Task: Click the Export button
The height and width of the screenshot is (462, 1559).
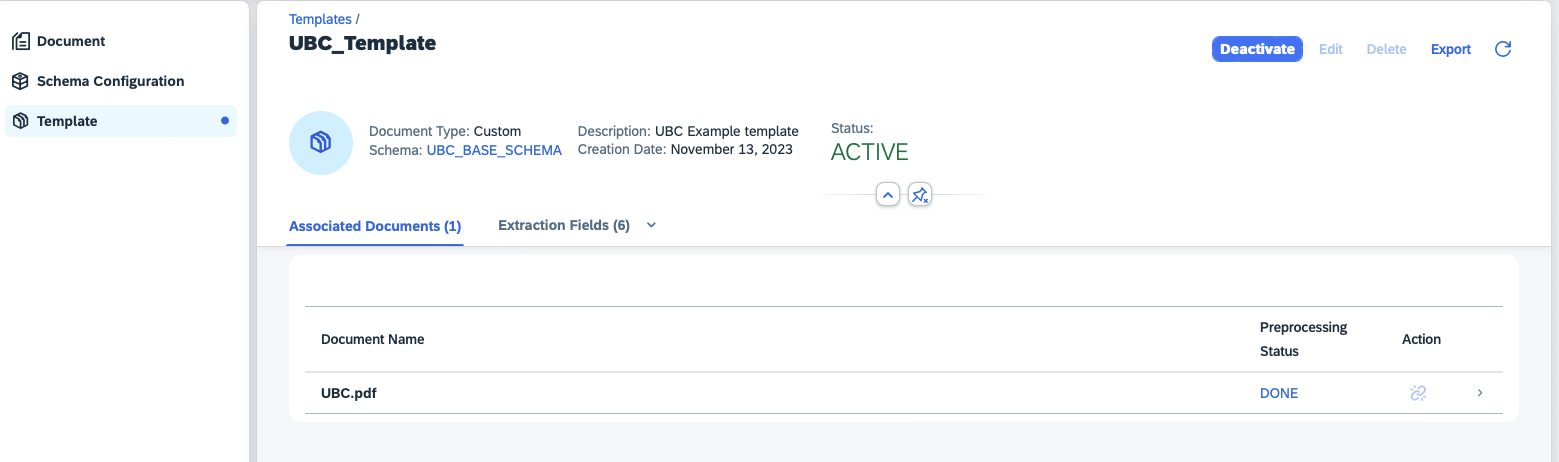Action: coord(1450,49)
